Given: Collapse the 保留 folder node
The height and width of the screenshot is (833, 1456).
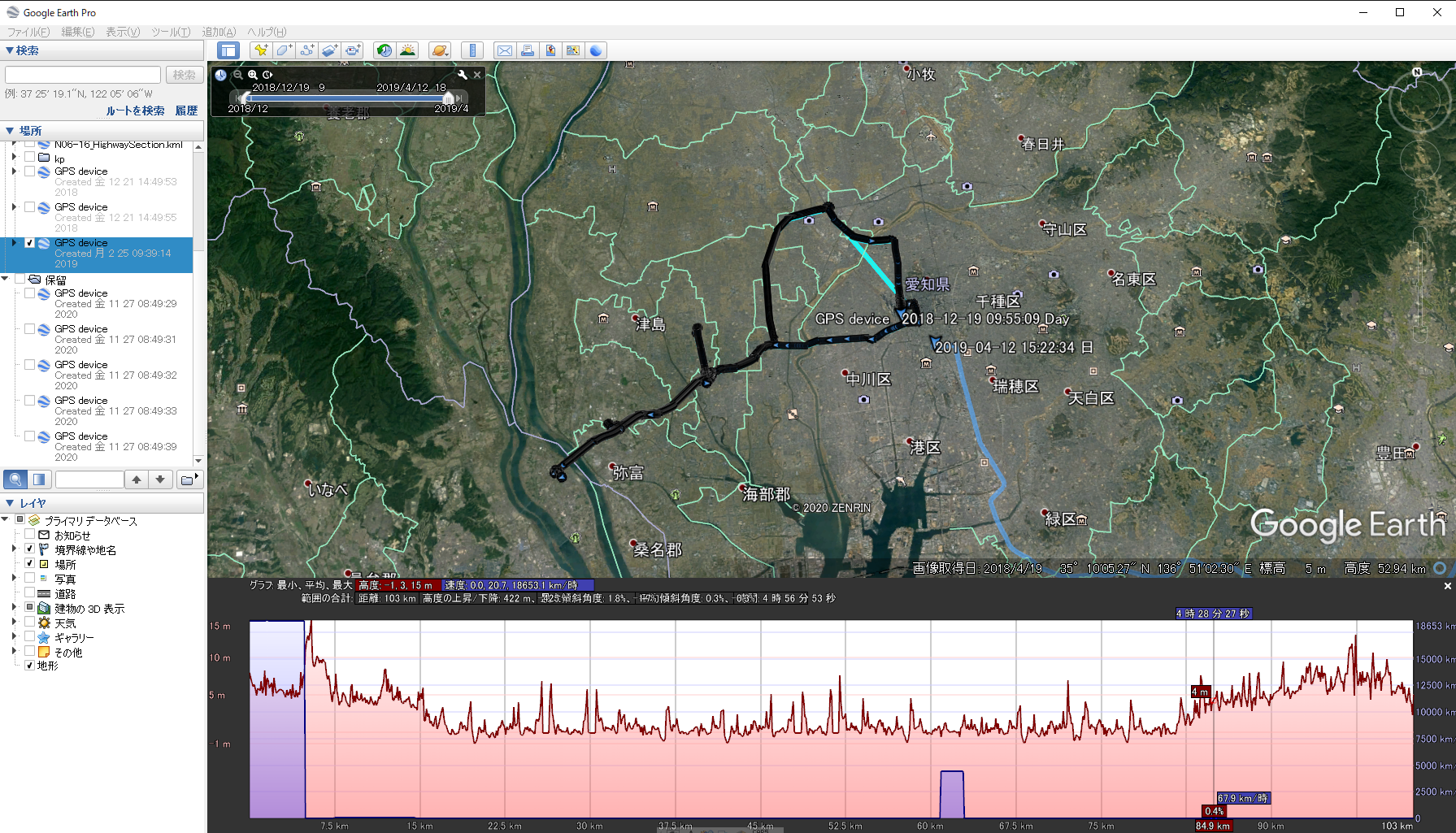Looking at the screenshot, I should coord(6,279).
